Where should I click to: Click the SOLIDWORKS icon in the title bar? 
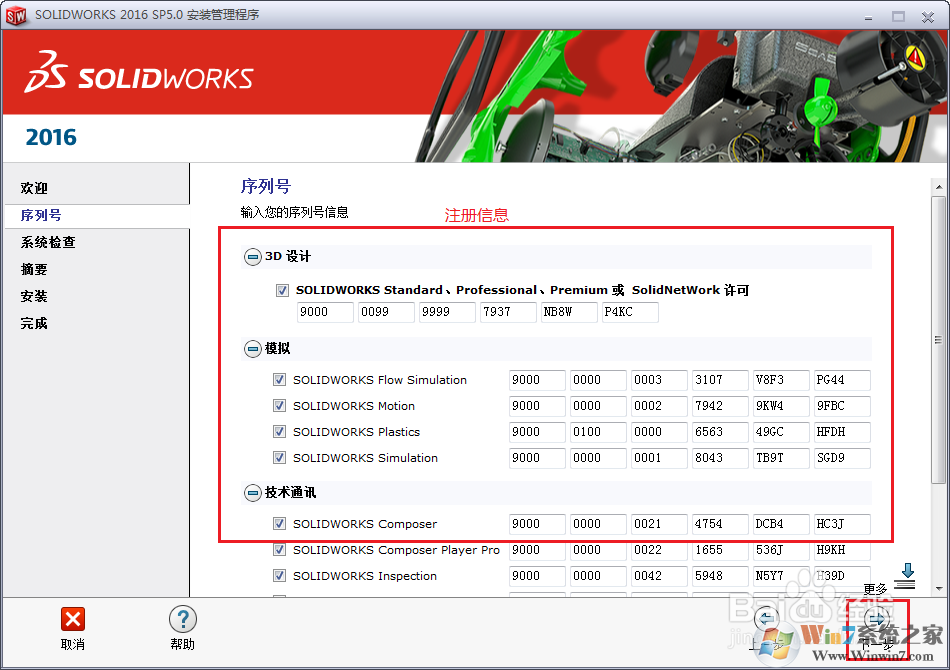tap(16, 16)
